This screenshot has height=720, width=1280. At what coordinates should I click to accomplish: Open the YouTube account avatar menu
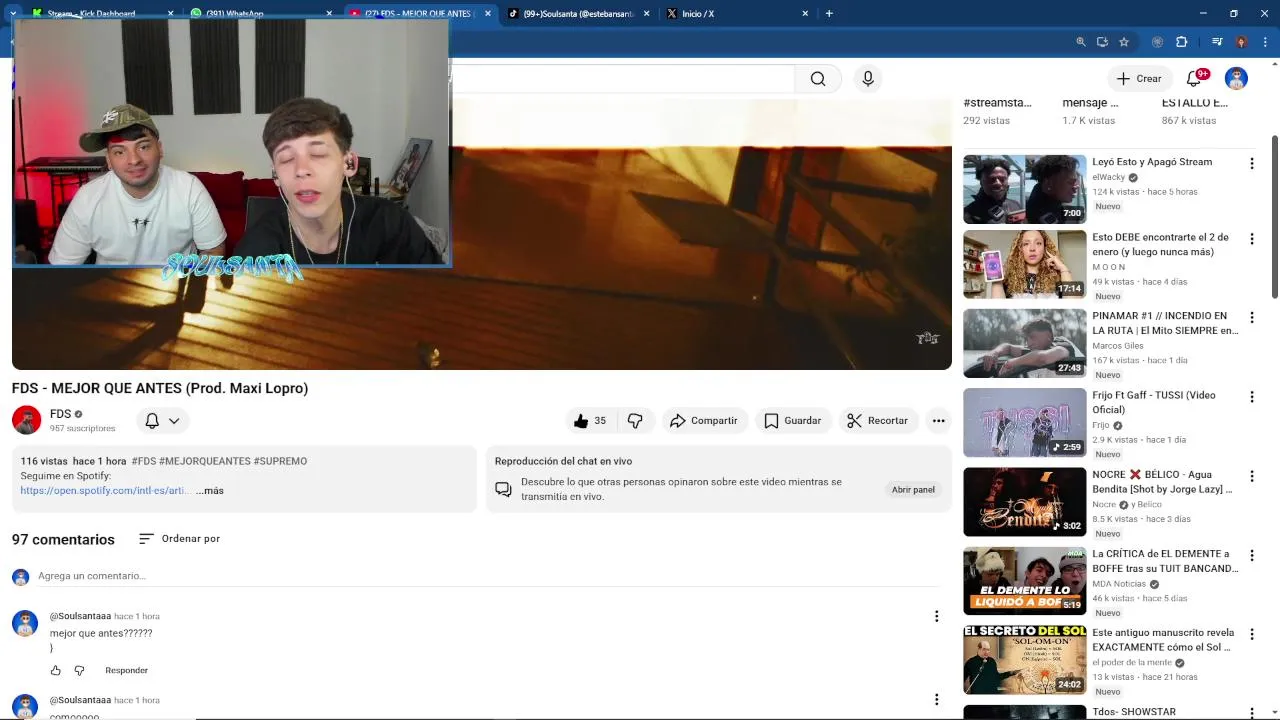point(1236,79)
